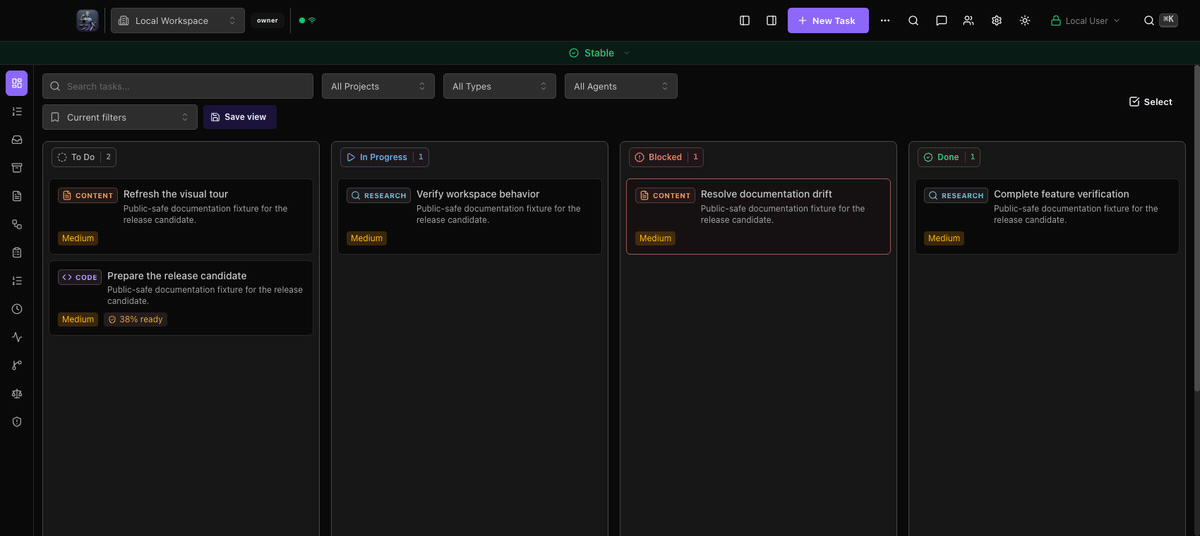The image size is (1200, 536).
Task: Click the vertical scrollbar on right edge
Action: 1196,230
